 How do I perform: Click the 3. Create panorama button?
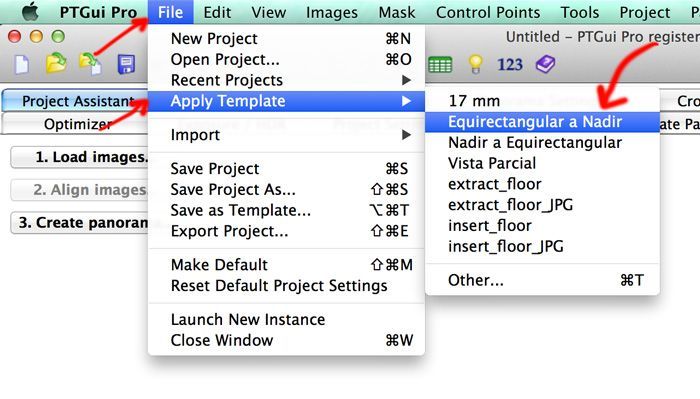[79, 222]
